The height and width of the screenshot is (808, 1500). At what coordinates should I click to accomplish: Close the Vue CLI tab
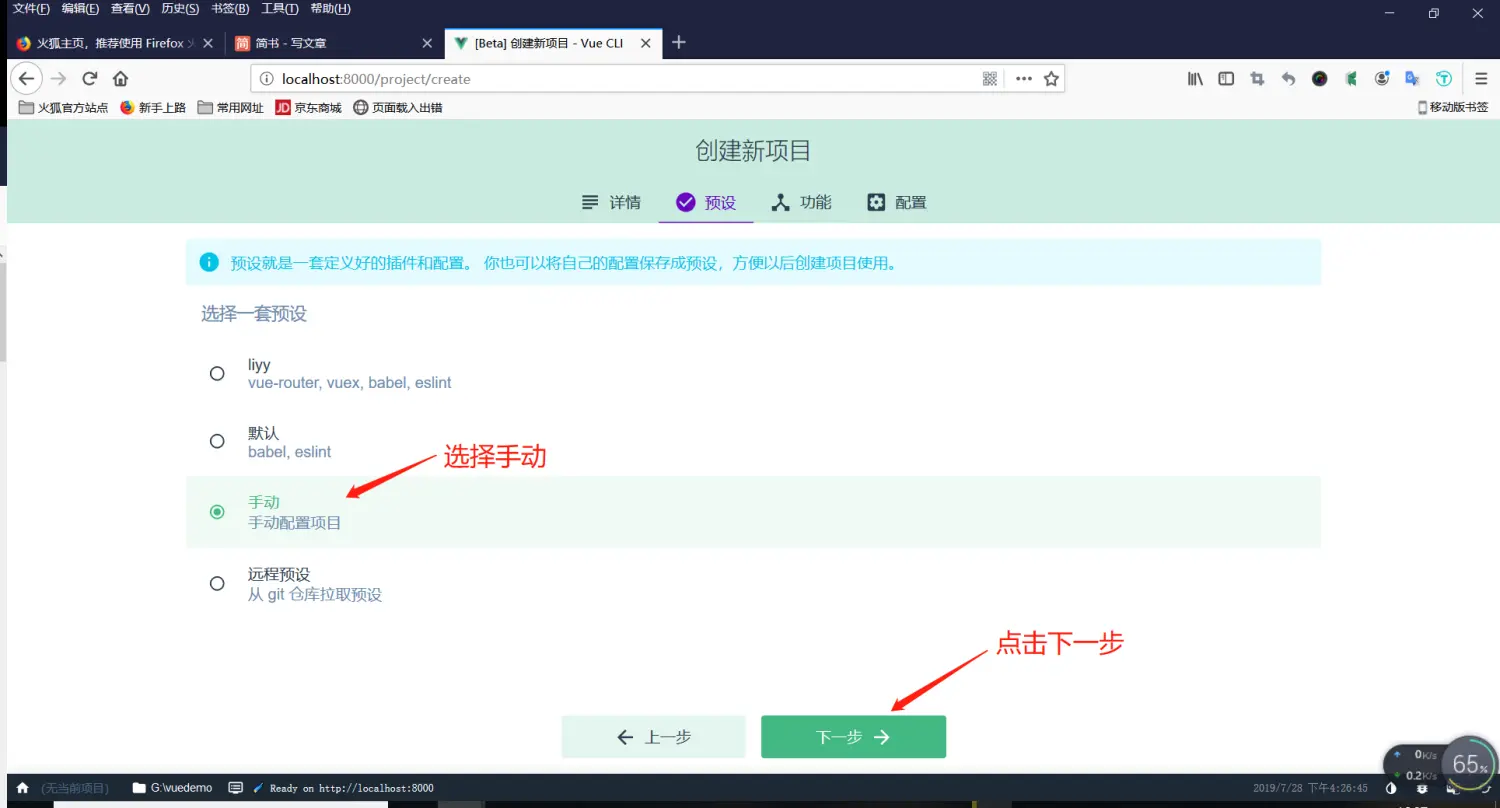click(646, 43)
